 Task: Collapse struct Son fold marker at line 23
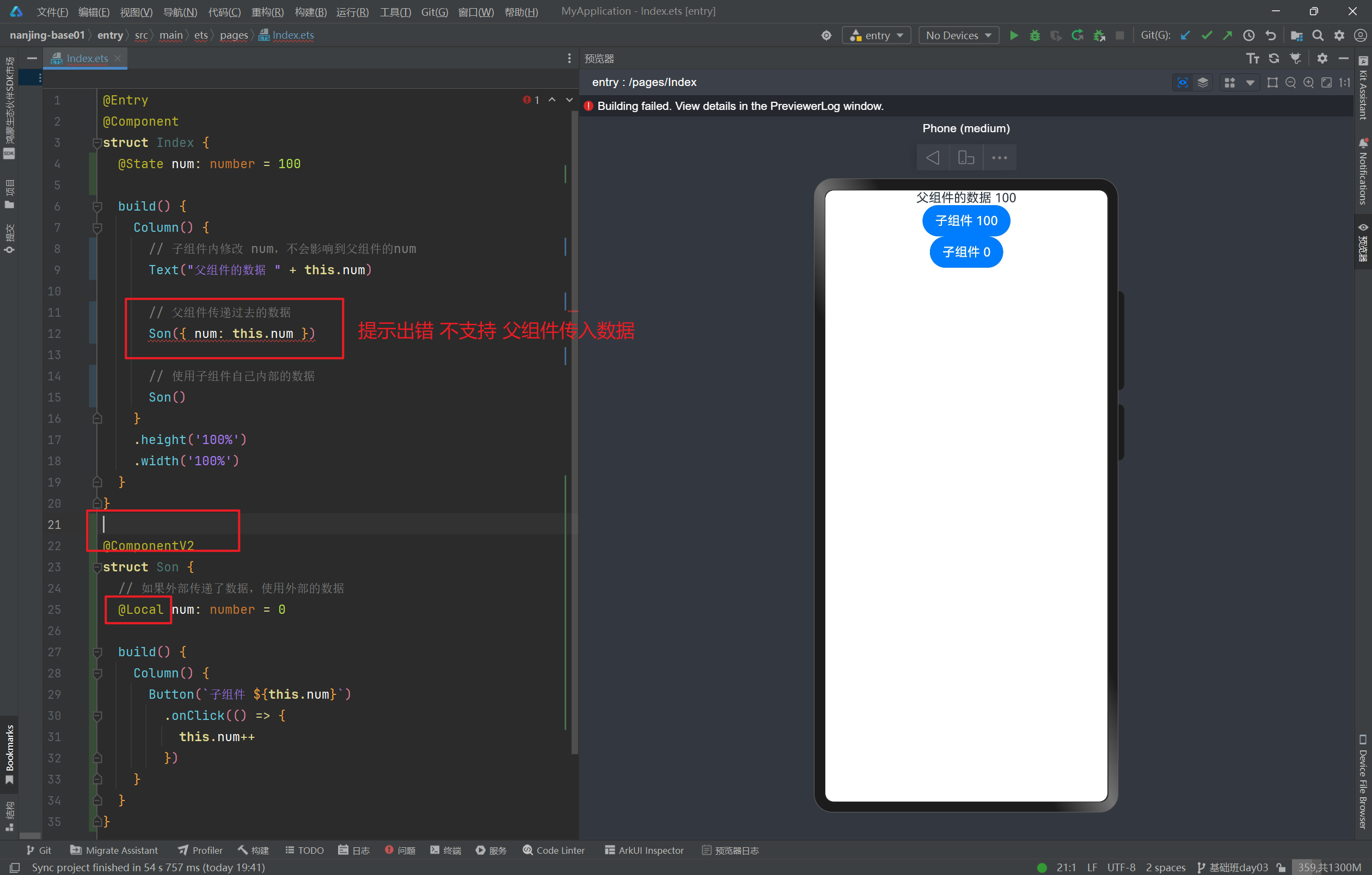97,567
